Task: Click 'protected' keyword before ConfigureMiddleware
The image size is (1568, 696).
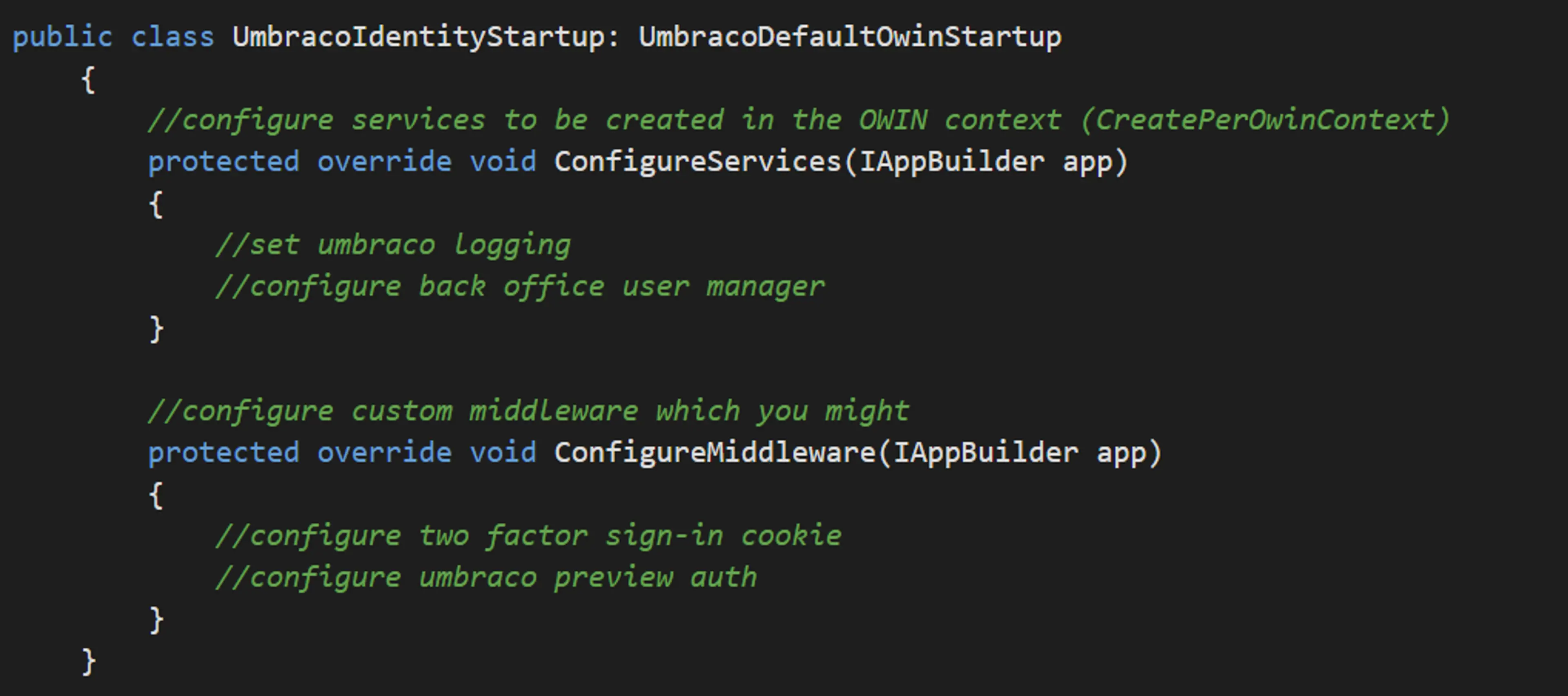Action: point(223,453)
